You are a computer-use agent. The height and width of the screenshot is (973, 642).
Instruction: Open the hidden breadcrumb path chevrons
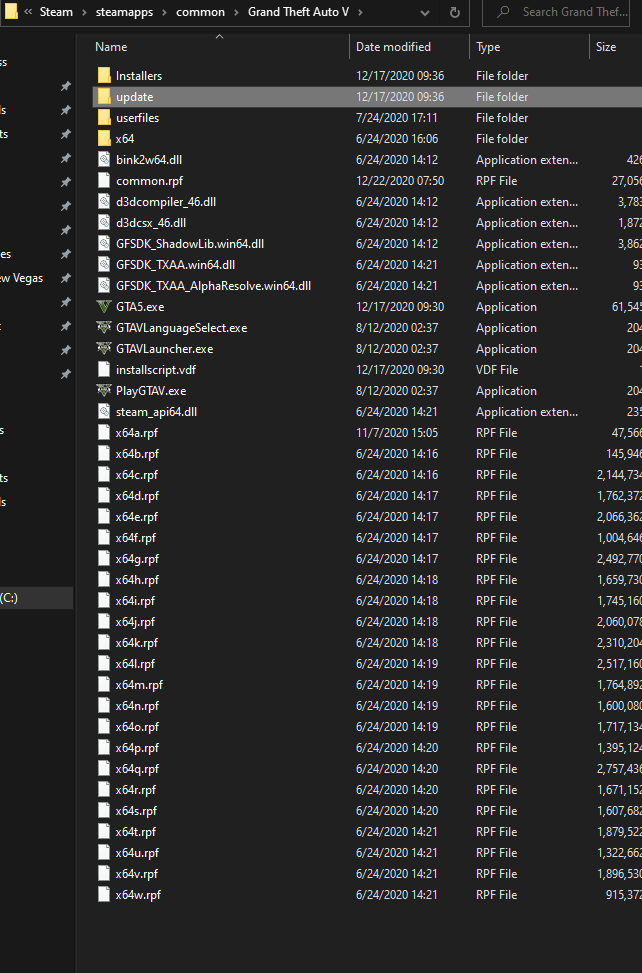(28, 12)
